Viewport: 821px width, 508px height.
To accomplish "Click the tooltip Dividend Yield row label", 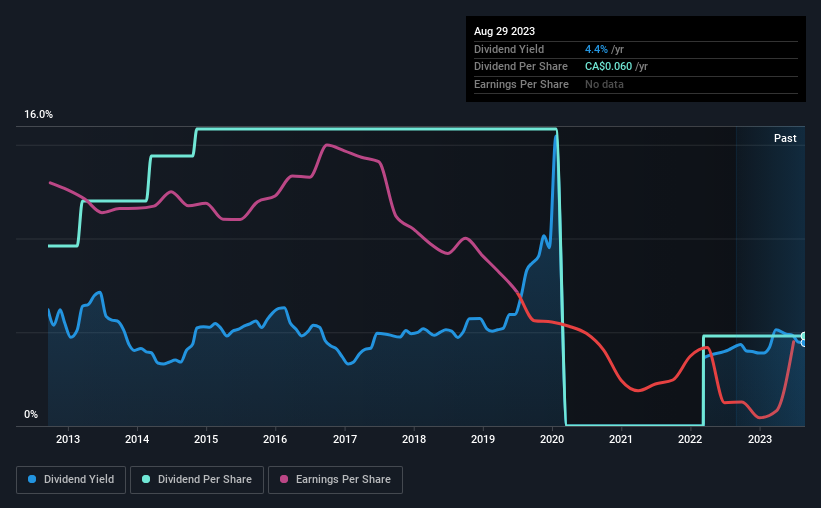I will [509, 49].
